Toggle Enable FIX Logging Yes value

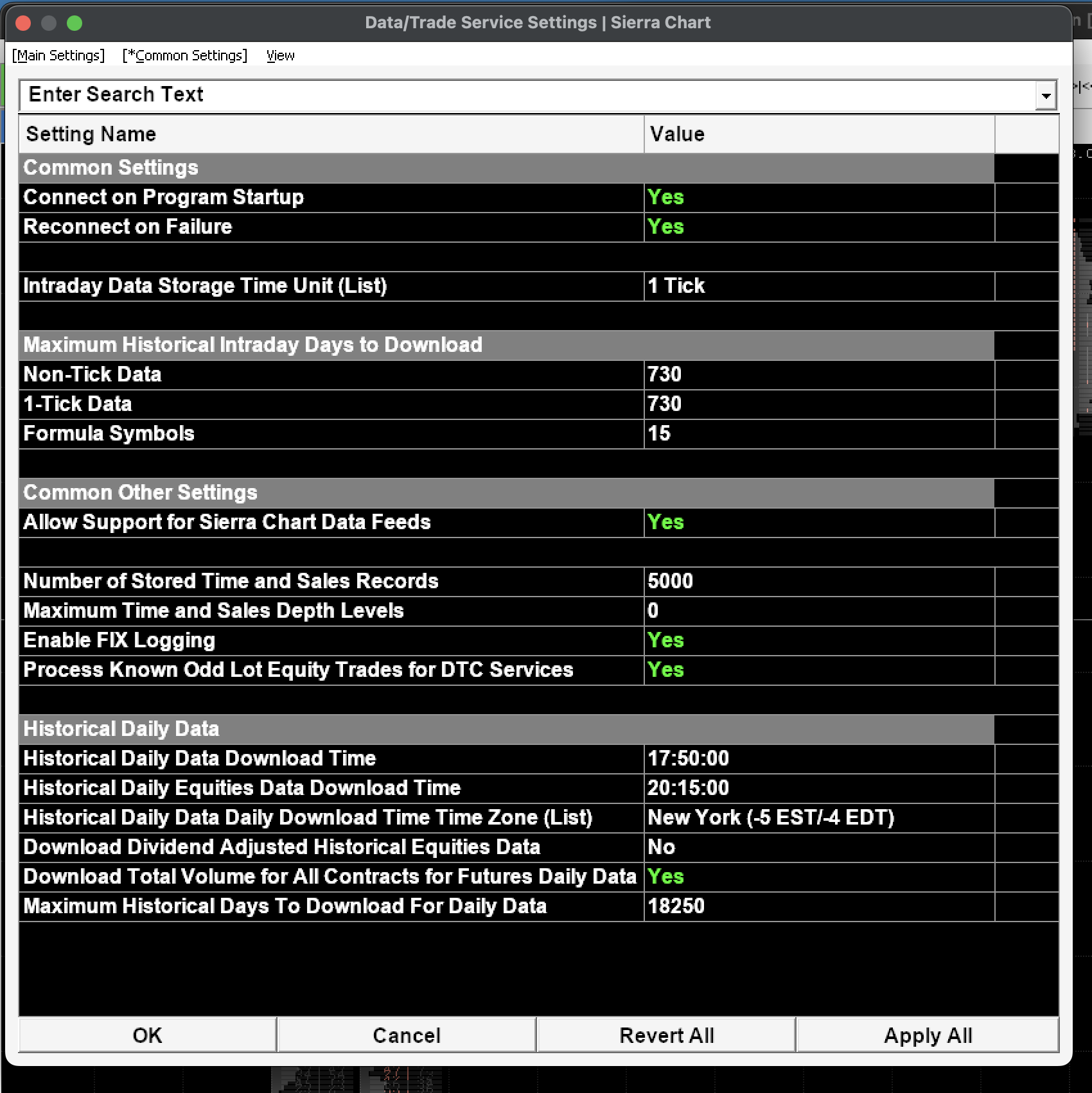[819, 641]
